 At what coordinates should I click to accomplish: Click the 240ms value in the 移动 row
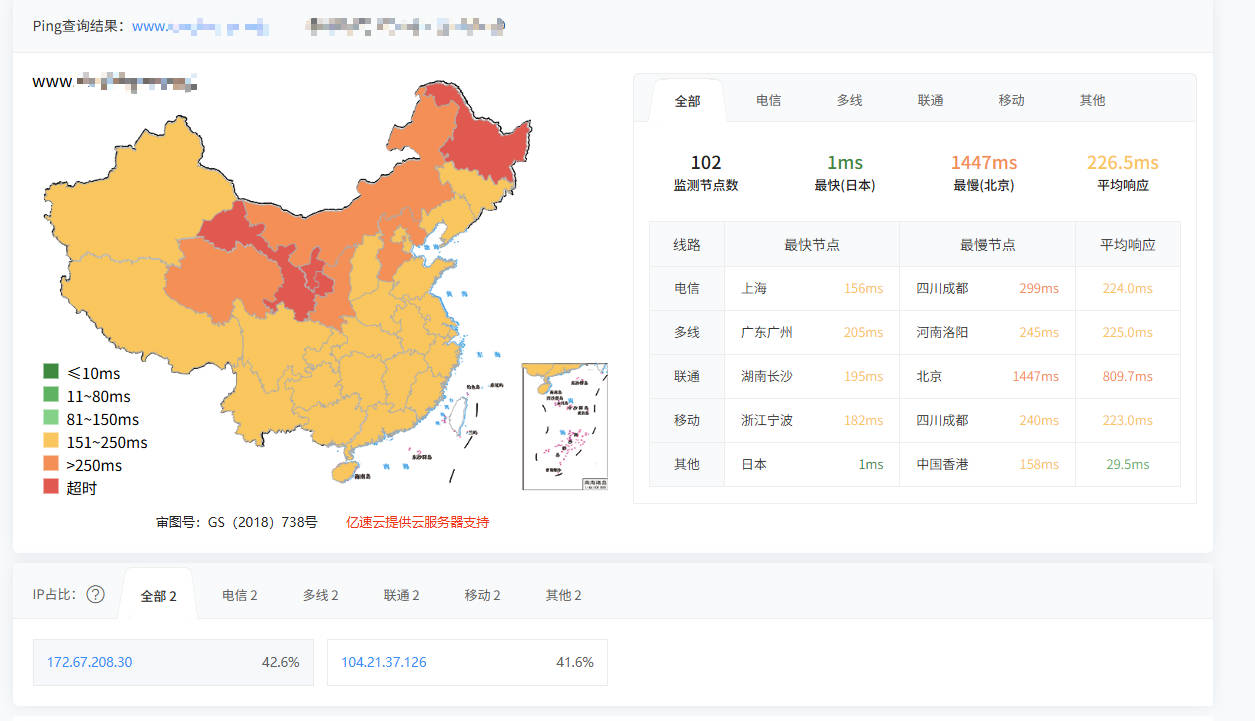pyautogui.click(x=1038, y=420)
